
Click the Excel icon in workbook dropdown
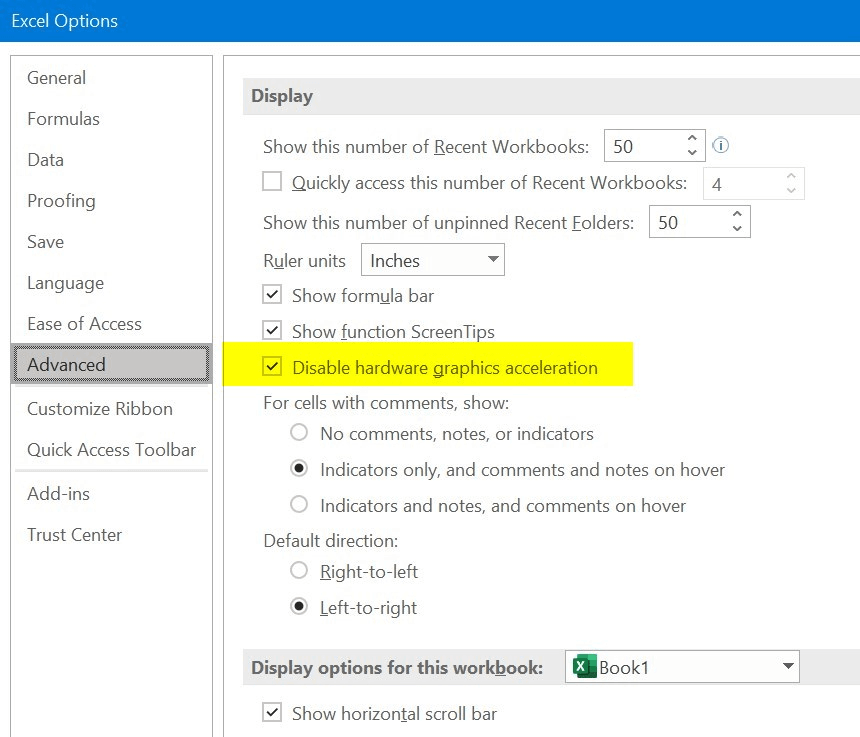tap(584, 667)
